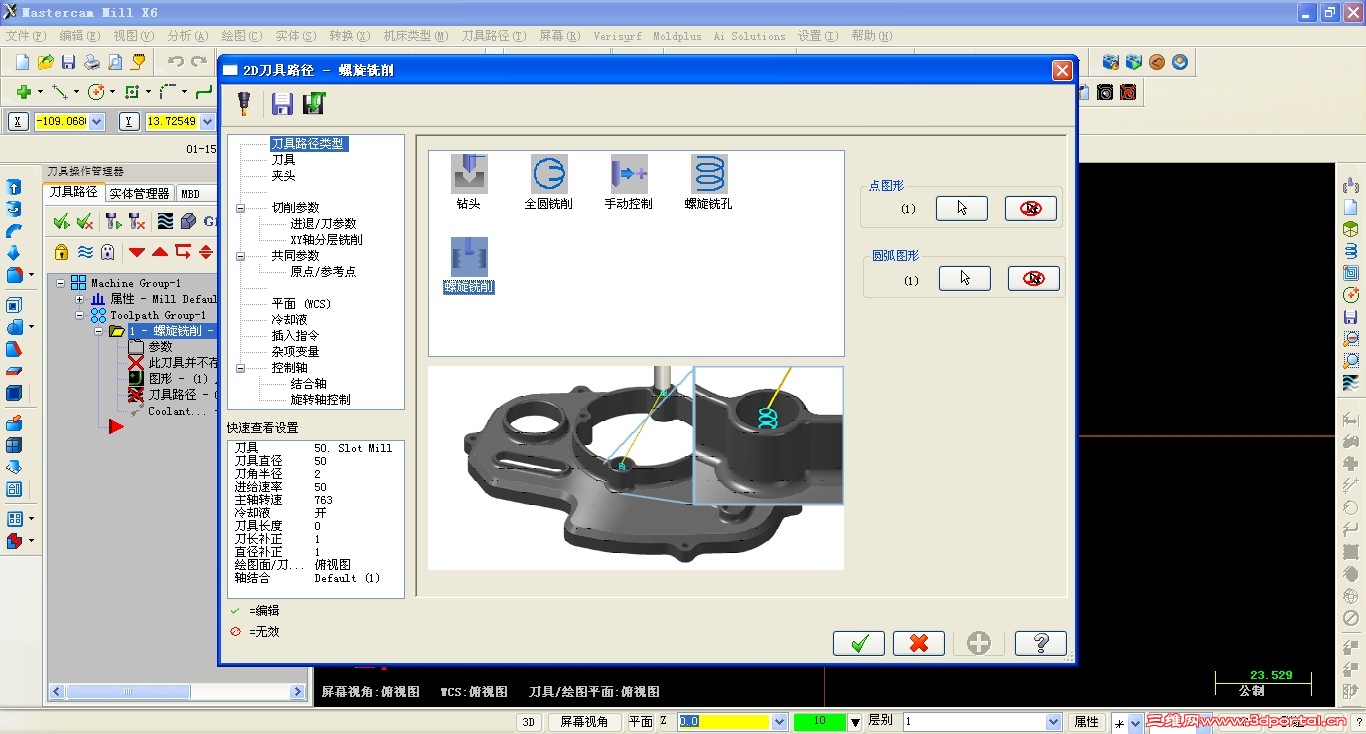Viewport: 1366px width, 734px height.
Task: Click the toolpath preview thumbnail image
Action: click(636, 468)
